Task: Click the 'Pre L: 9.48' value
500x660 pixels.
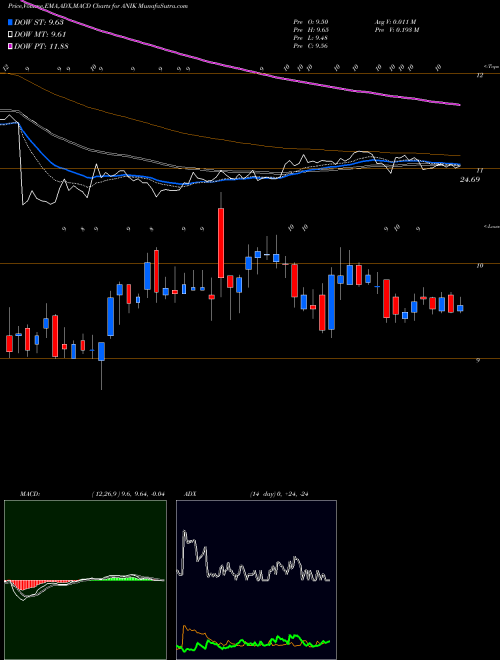Action: pos(311,38)
